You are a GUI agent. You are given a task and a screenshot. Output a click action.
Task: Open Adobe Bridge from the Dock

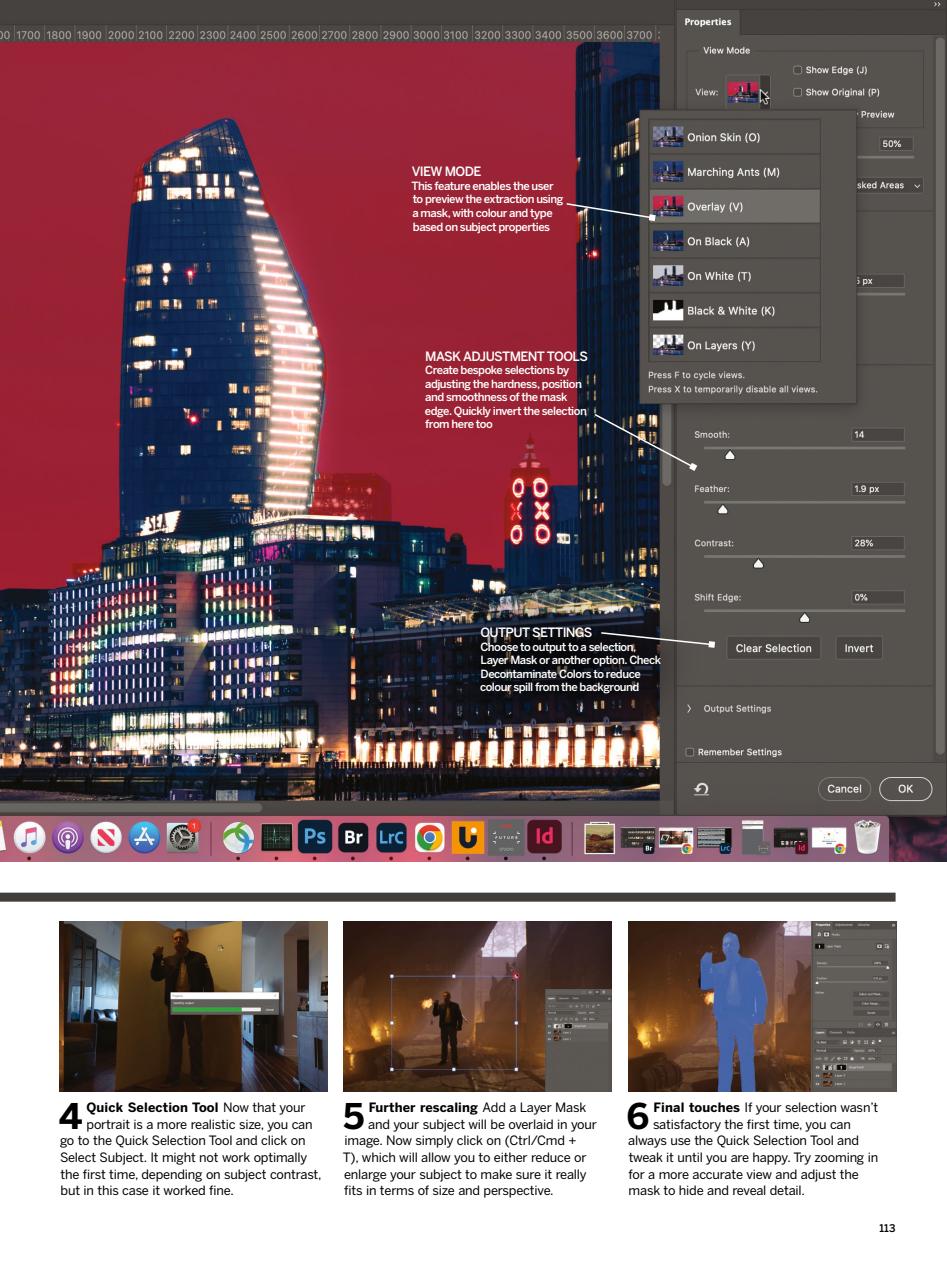[352, 836]
